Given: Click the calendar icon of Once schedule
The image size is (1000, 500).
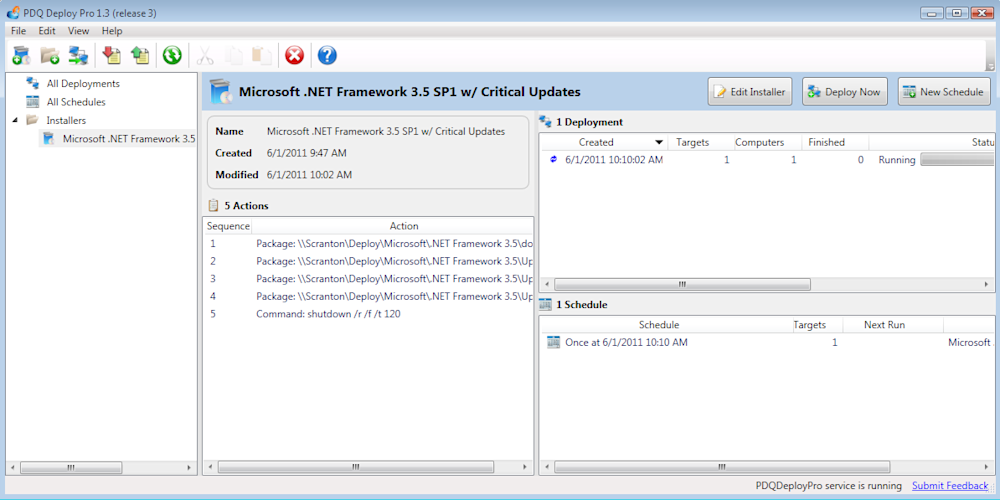Looking at the screenshot, I should tap(554, 342).
